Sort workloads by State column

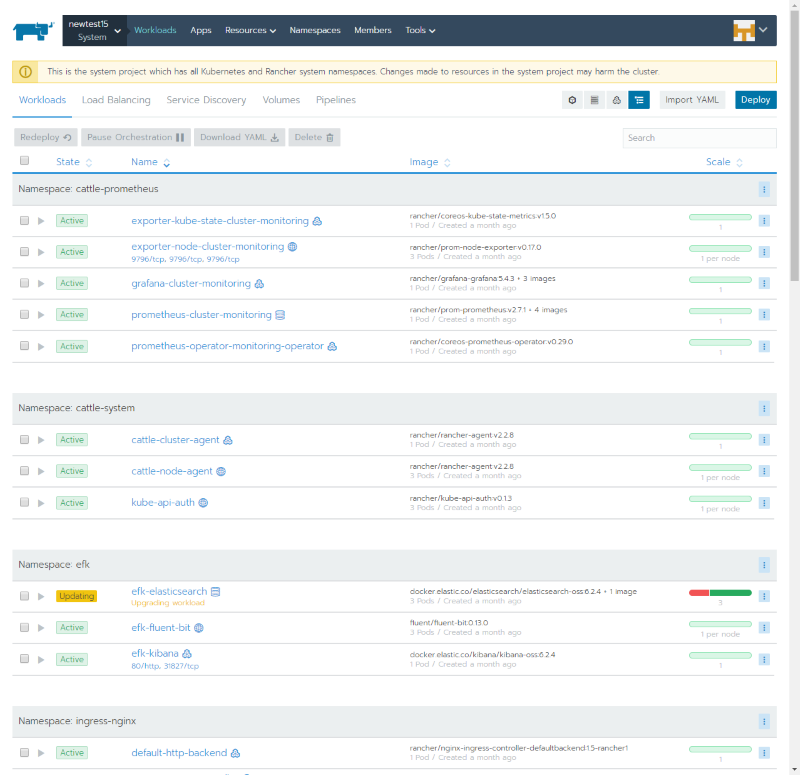74,162
